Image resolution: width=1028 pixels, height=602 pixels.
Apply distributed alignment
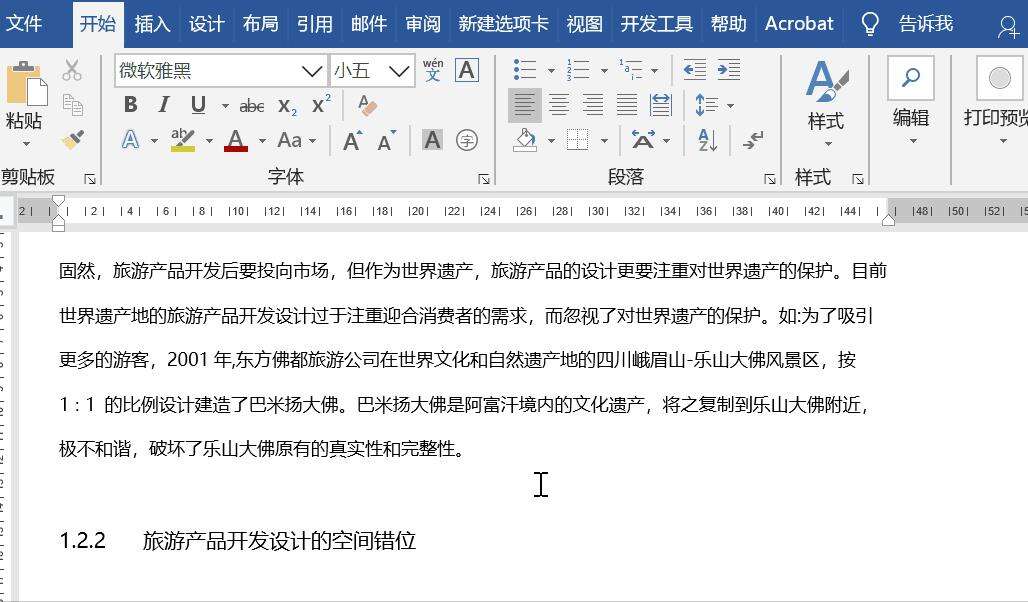click(x=661, y=105)
